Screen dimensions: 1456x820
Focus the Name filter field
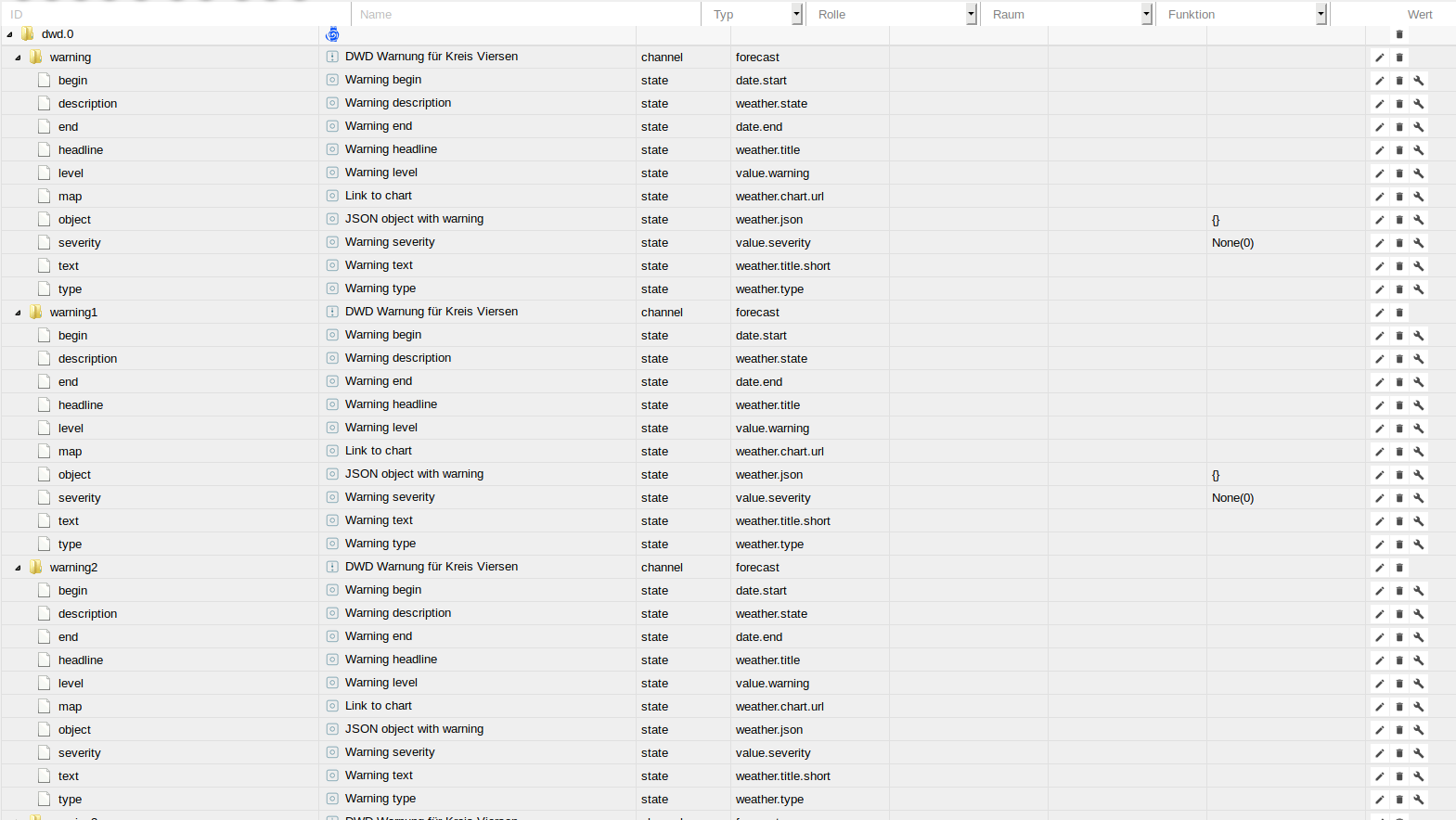[527, 14]
